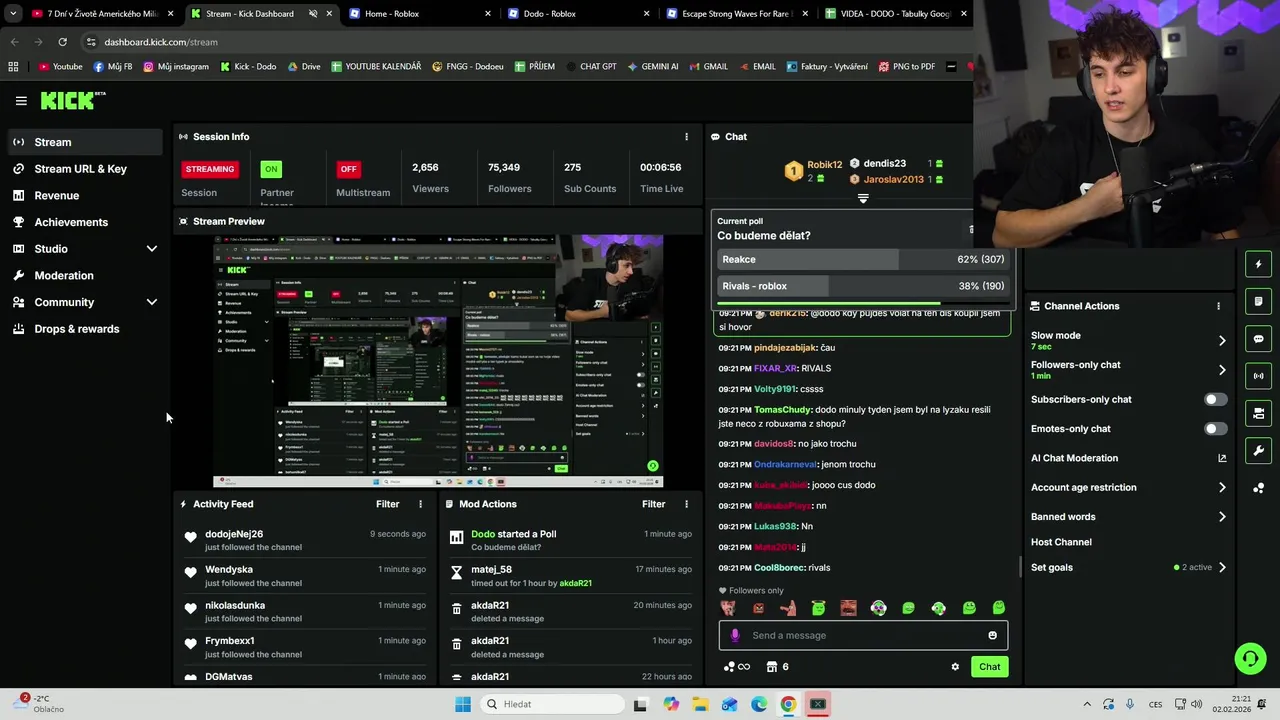
Task: Enable Emotes-only chat
Action: point(1215,429)
